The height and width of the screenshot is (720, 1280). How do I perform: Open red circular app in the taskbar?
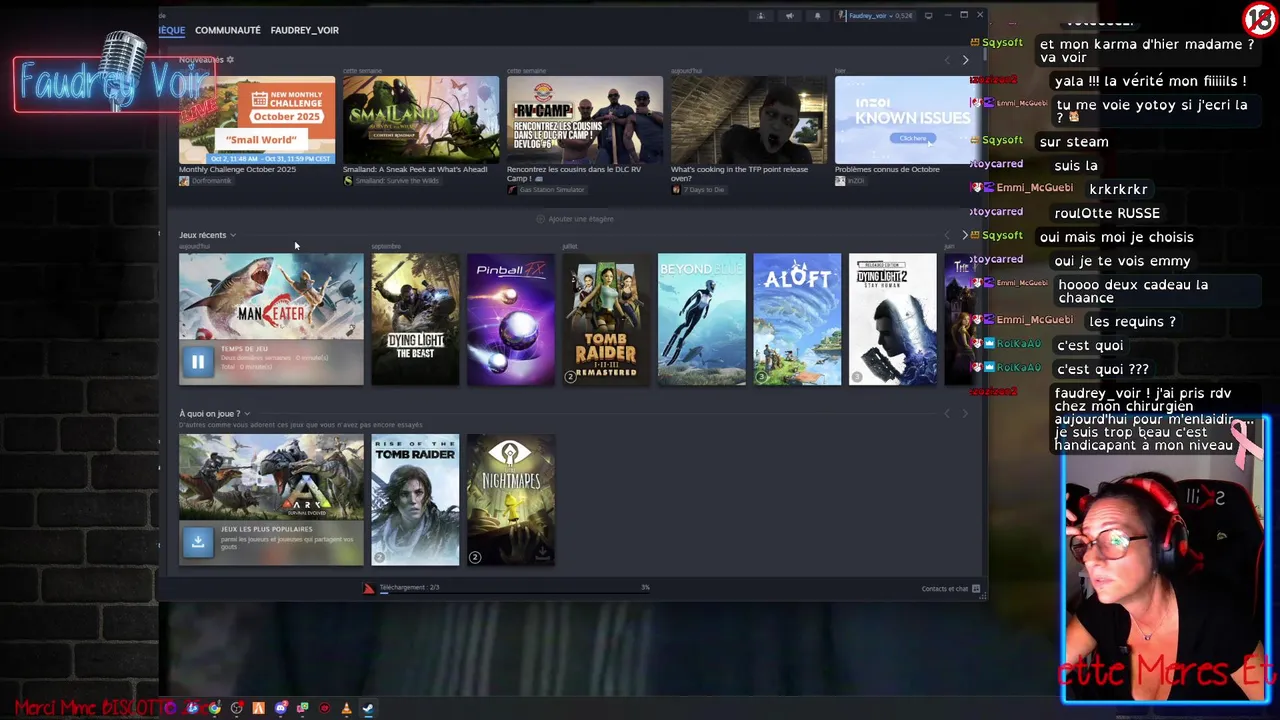[x=324, y=708]
